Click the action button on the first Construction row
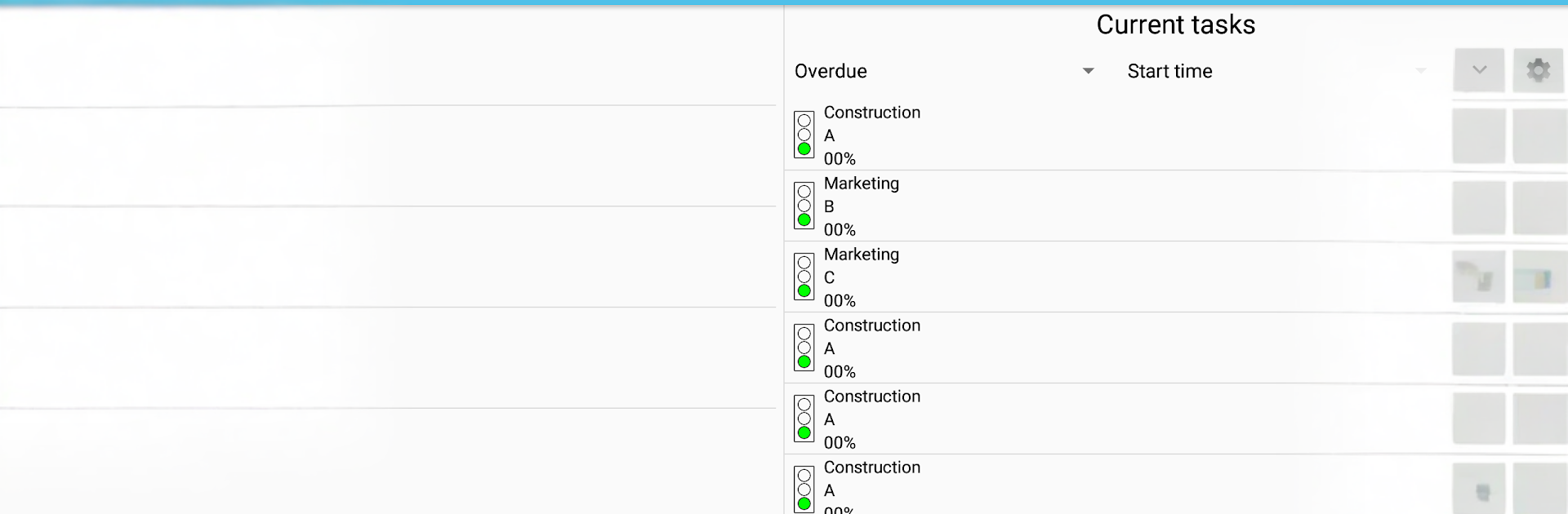The image size is (1568, 514). point(1539,135)
